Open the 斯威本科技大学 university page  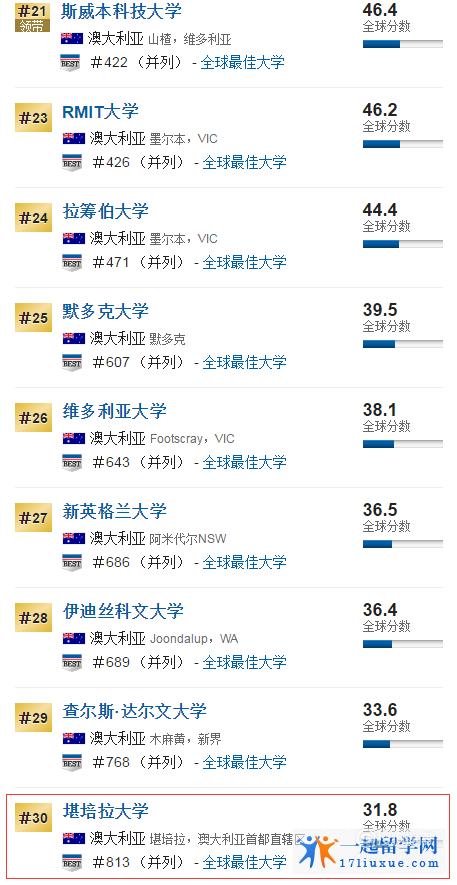(x=121, y=11)
